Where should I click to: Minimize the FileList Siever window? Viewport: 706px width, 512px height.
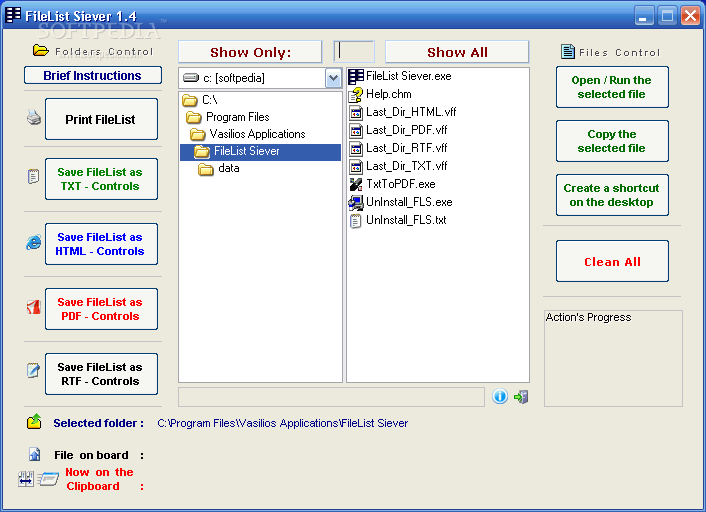tap(644, 16)
